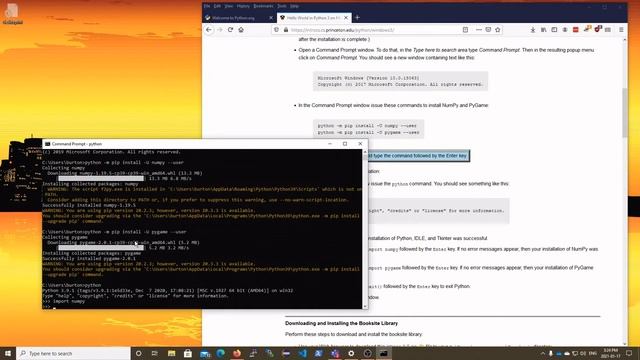Image resolution: width=640 pixels, height=360 pixels.
Task: Click 'pip install -U numpy --user' code on webpage
Action: pos(367,126)
